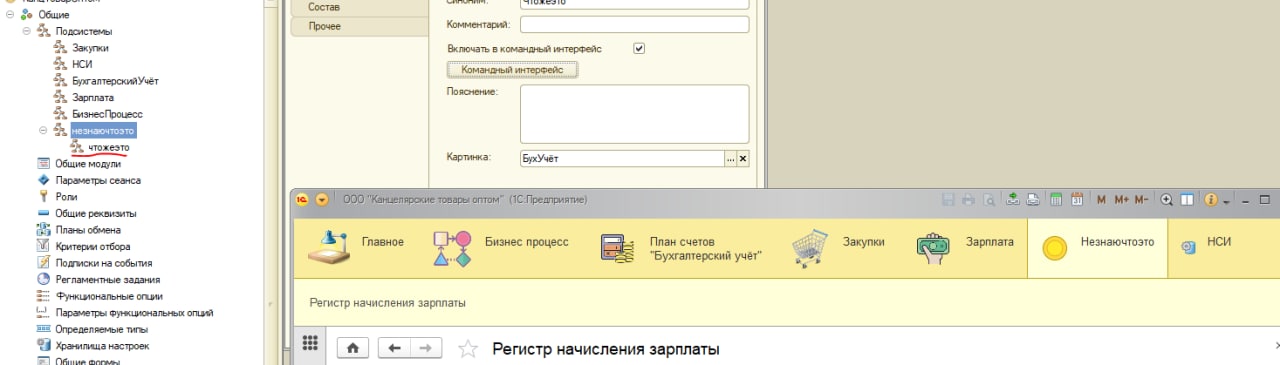Open the Calculator icon in toolbar

1056,200
